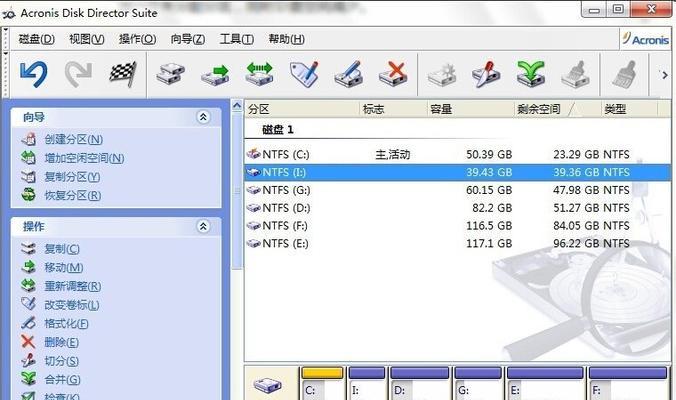Sort by 容量 column header

tap(471, 109)
